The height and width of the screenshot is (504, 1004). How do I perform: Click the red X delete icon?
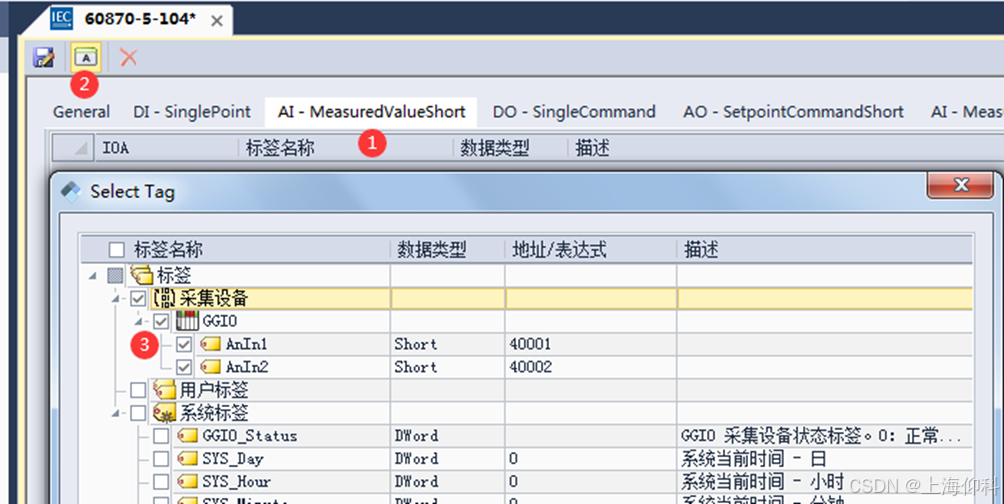tap(128, 57)
